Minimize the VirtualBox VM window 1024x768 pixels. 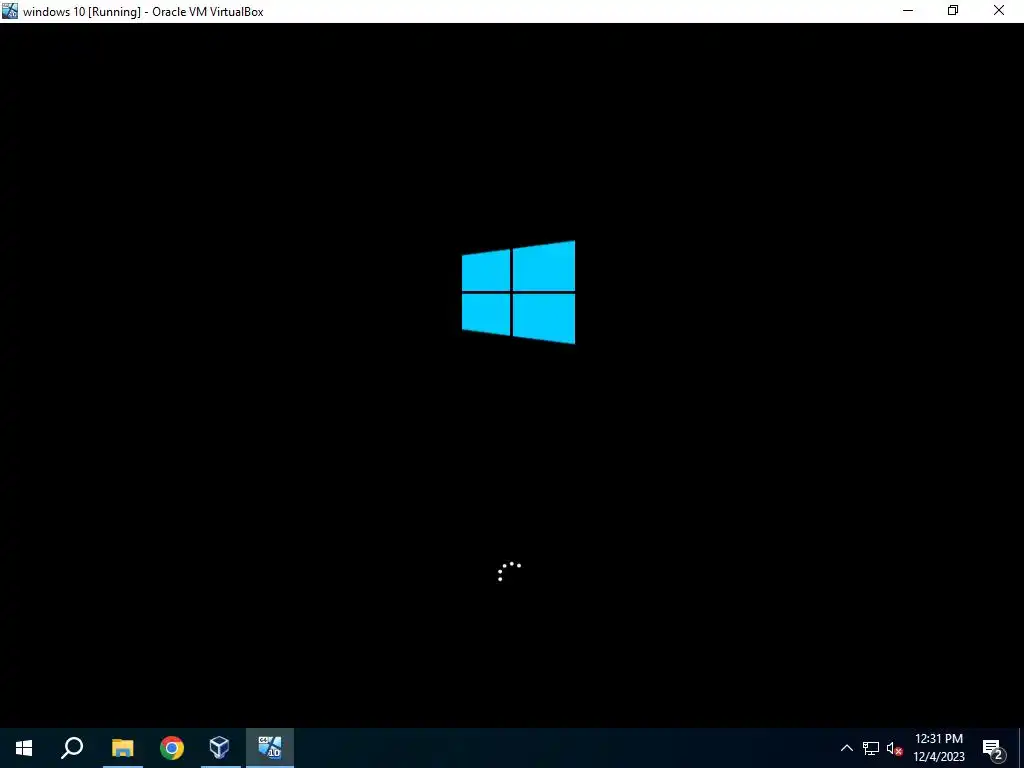coord(908,11)
